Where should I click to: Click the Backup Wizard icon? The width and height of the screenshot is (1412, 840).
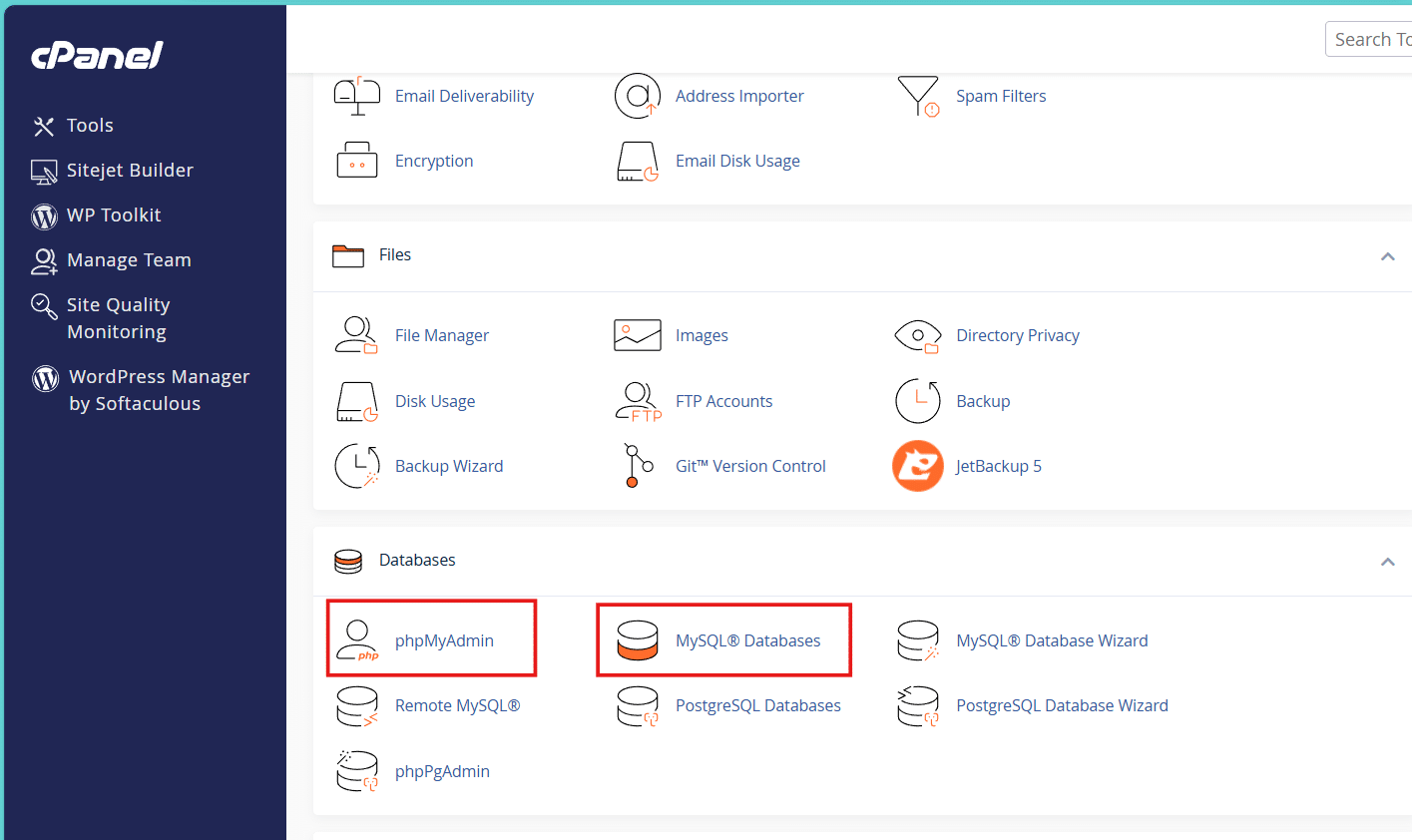coord(357,466)
